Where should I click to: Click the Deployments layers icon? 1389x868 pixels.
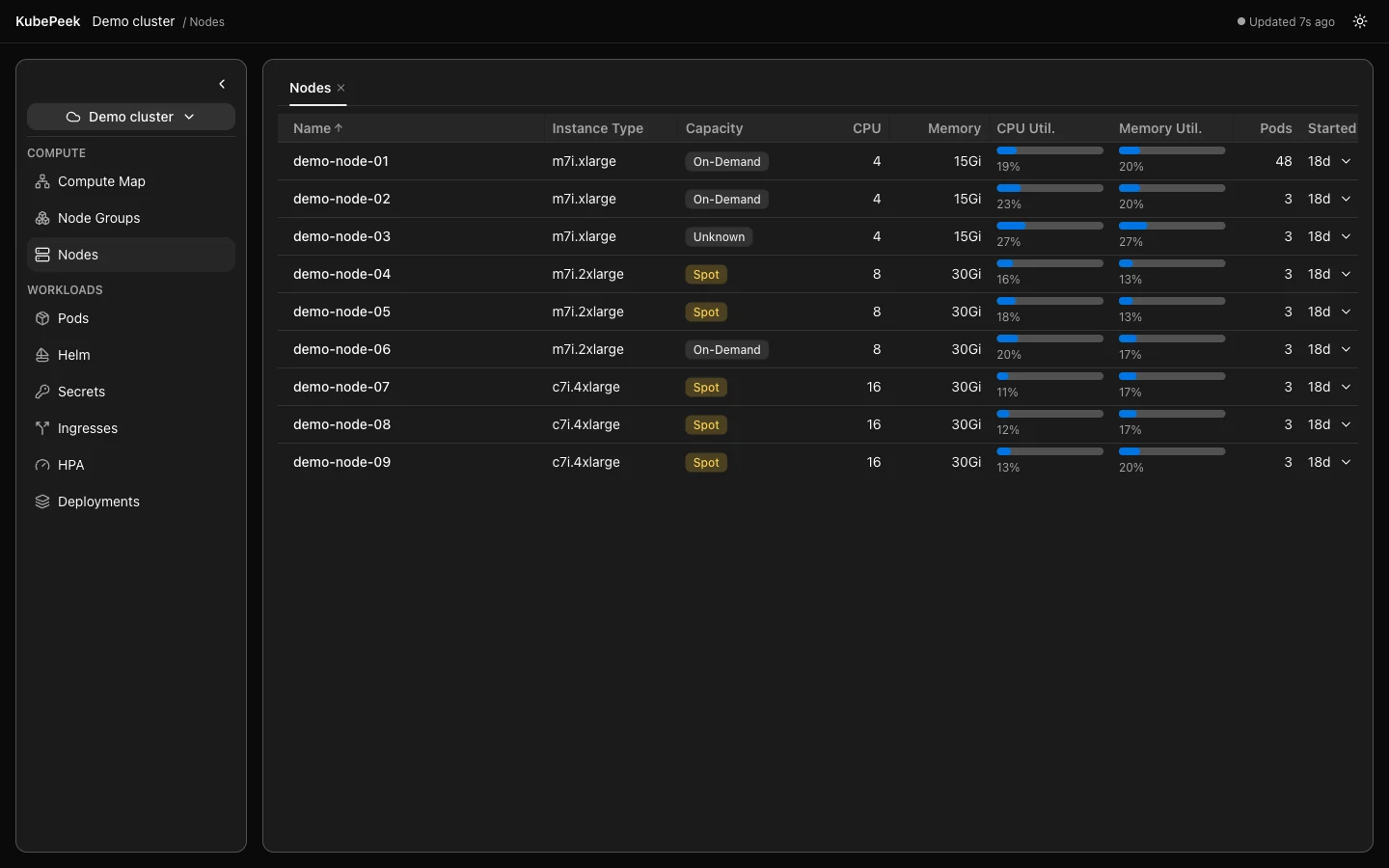click(x=42, y=502)
